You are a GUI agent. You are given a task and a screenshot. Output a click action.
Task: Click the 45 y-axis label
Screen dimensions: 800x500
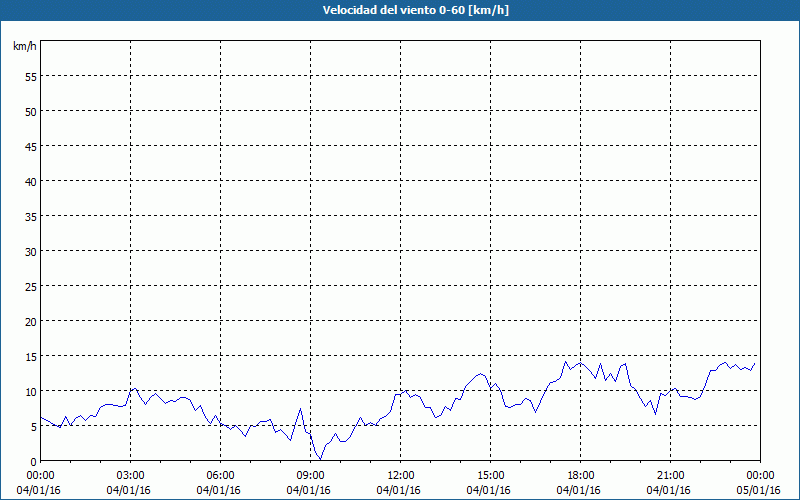[31, 146]
